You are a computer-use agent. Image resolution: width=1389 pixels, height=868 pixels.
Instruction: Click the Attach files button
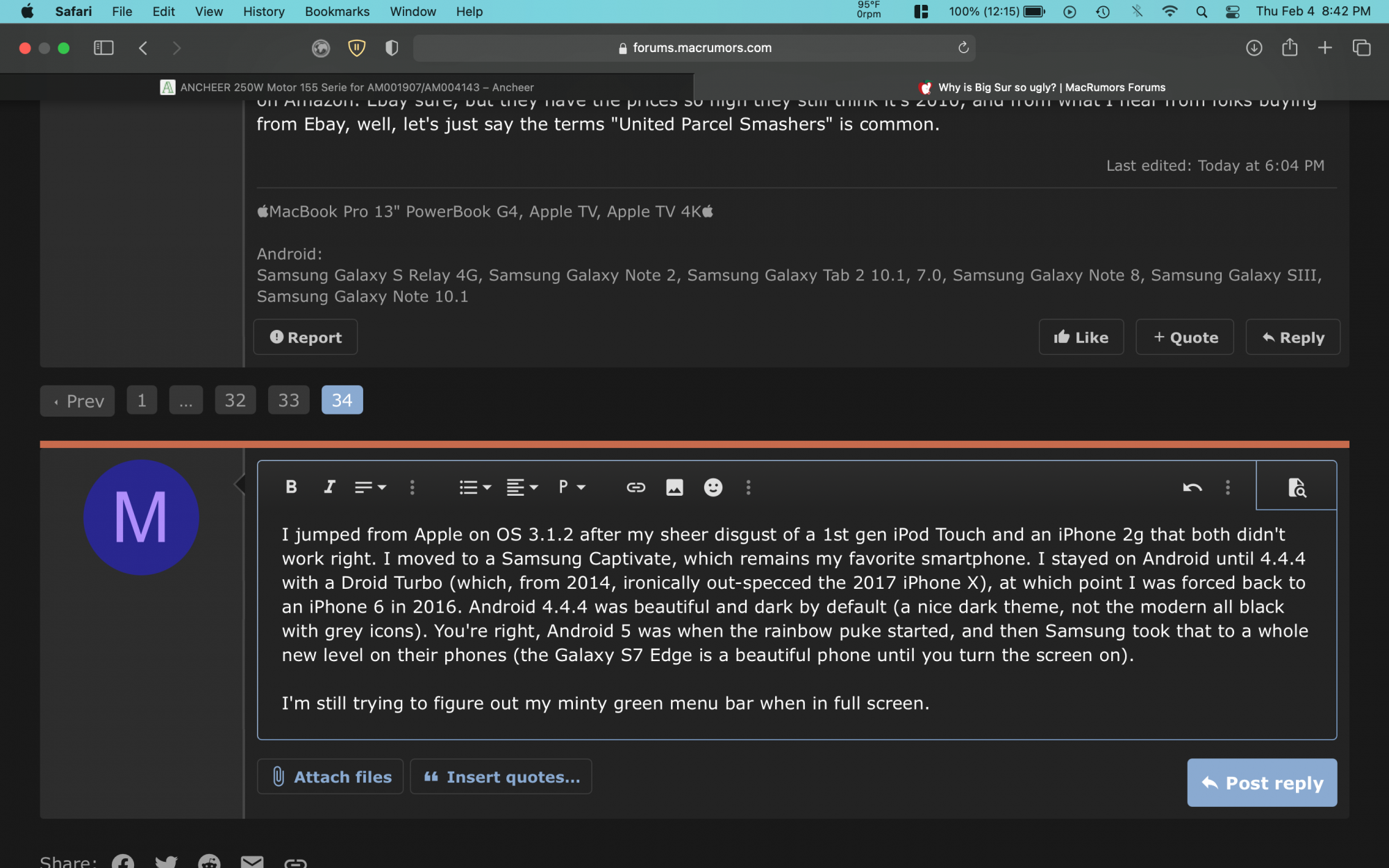[330, 777]
